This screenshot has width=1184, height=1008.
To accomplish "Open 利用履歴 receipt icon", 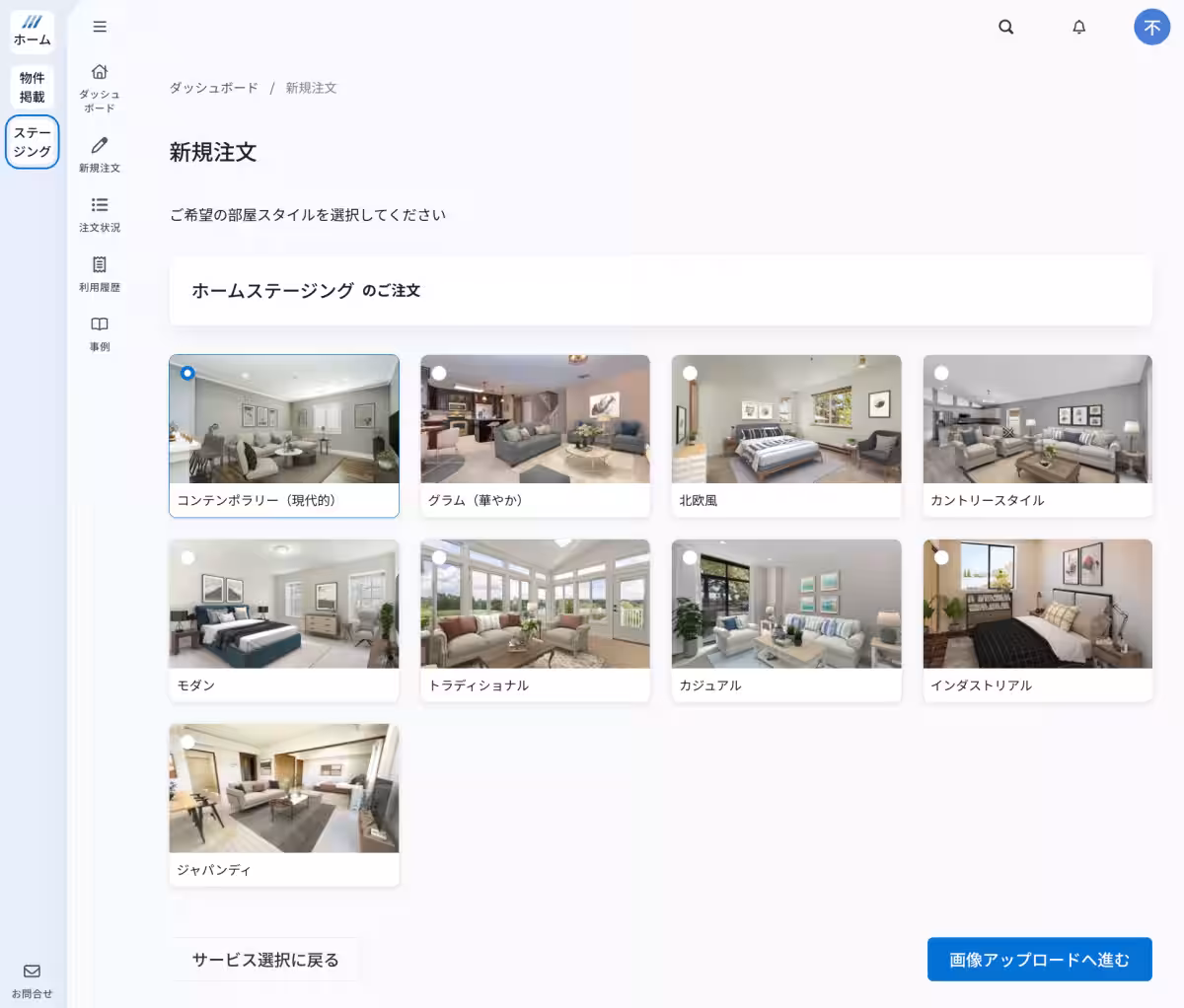I will [100, 264].
